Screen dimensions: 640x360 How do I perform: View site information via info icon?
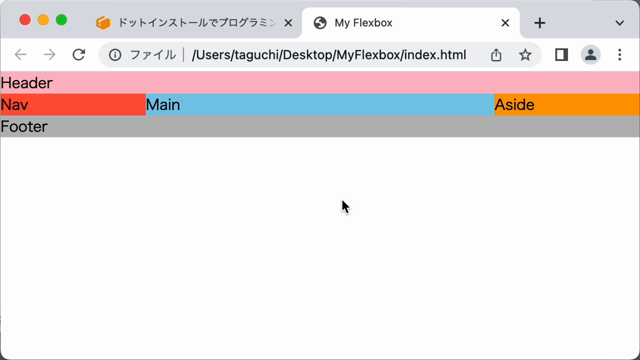click(x=115, y=55)
